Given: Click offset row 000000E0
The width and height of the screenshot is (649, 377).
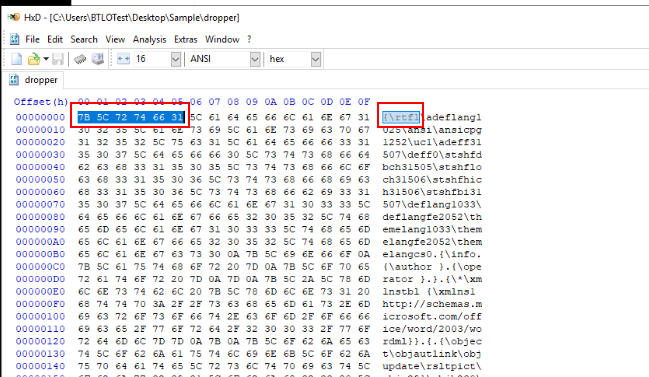Looking at the screenshot, I should tap(41, 291).
